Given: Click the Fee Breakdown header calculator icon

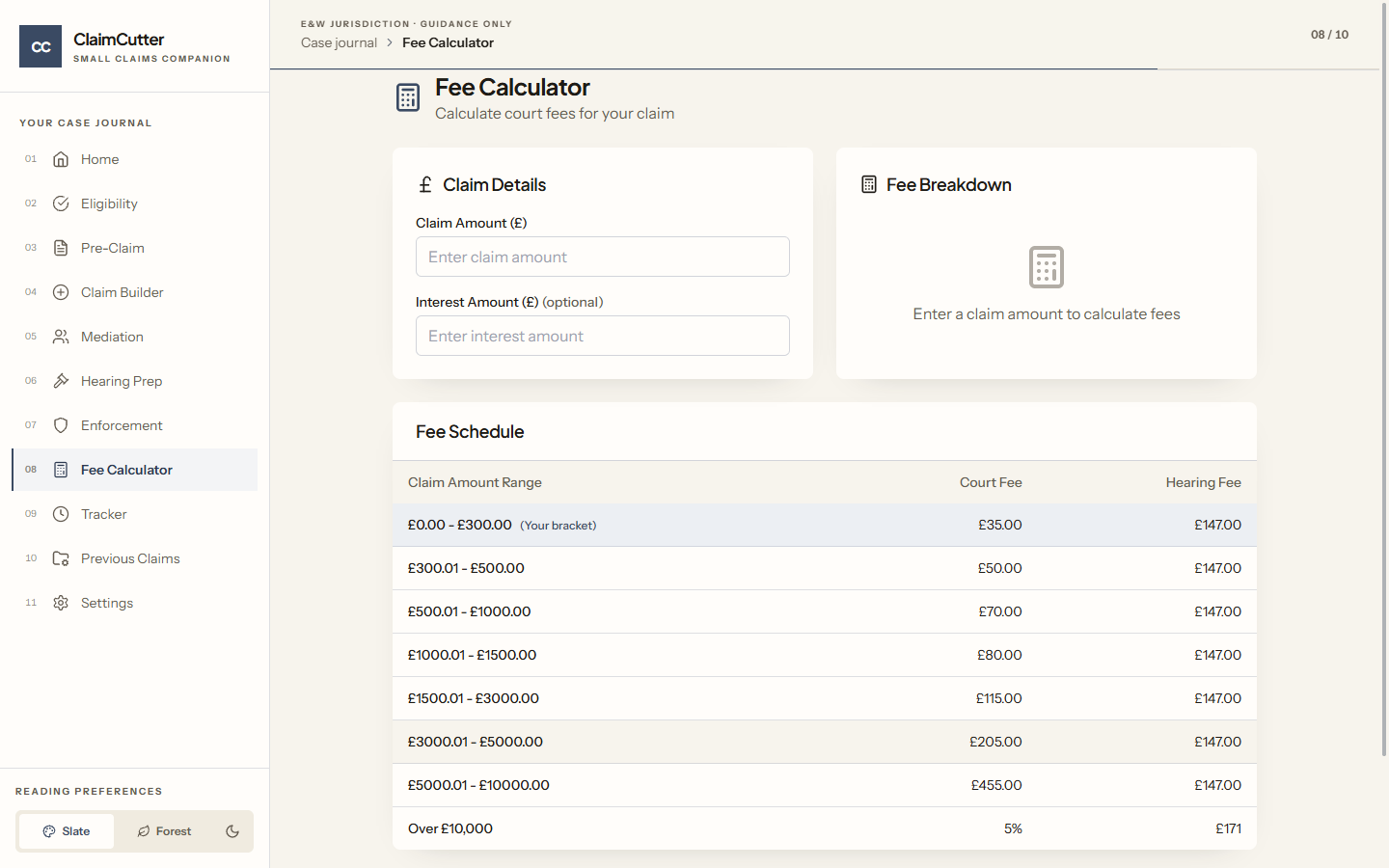Looking at the screenshot, I should click(869, 184).
